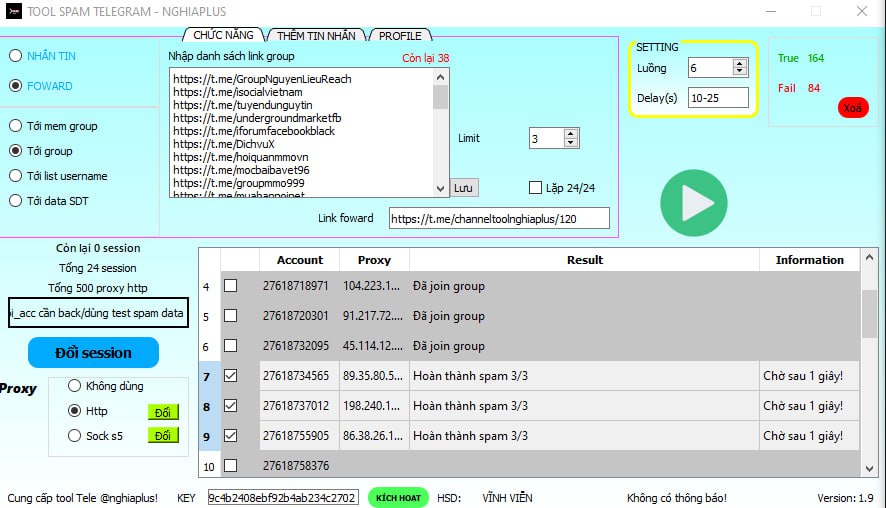
Task: Start the spam run with the green play button
Action: pyautogui.click(x=693, y=203)
